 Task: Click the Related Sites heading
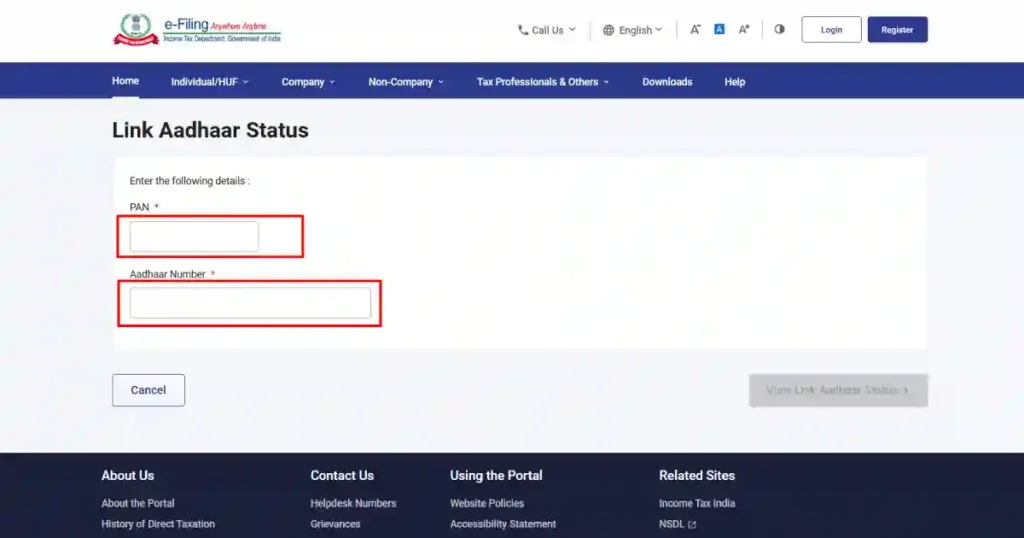coord(697,475)
